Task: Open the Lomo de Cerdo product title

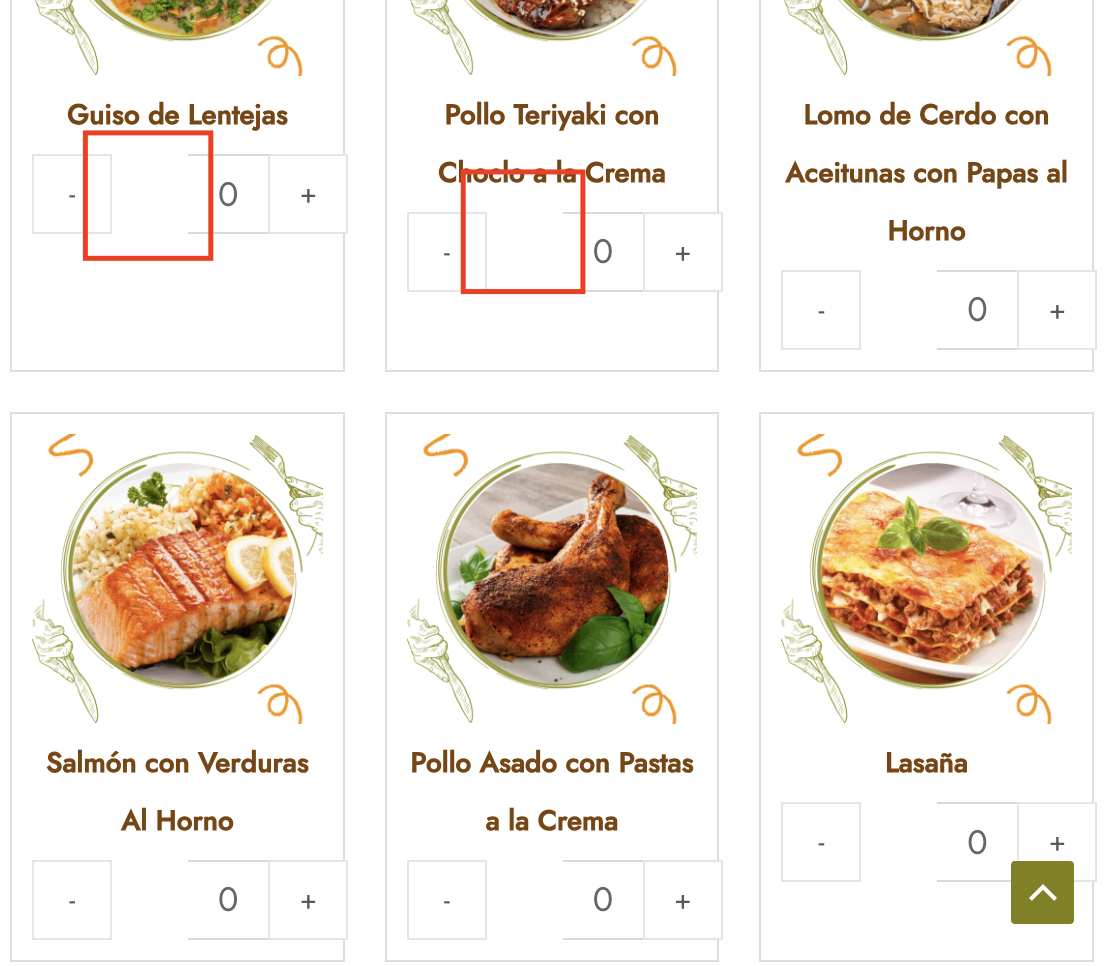Action: point(927,173)
